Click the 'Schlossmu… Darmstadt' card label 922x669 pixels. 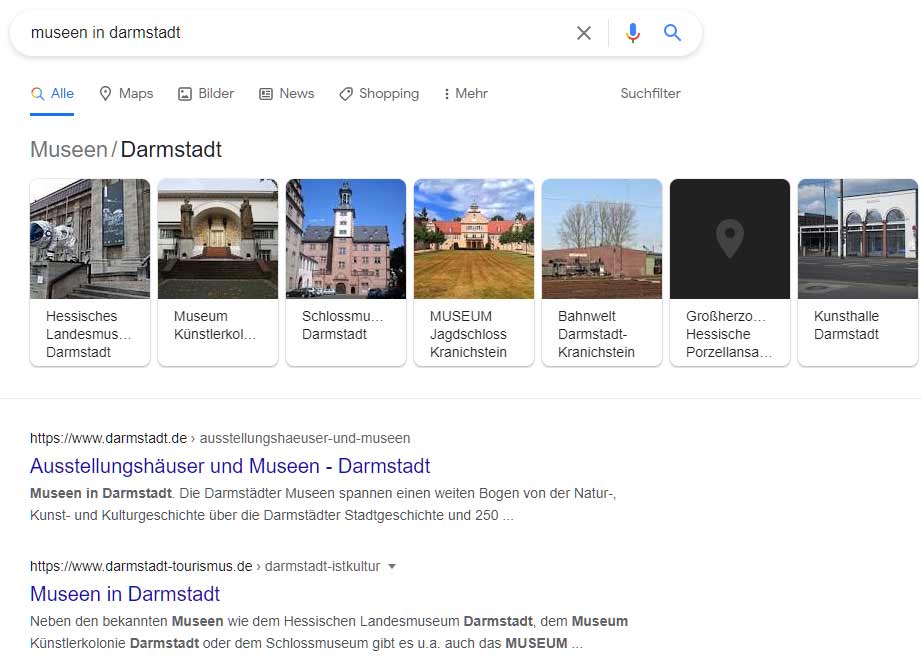pos(343,325)
